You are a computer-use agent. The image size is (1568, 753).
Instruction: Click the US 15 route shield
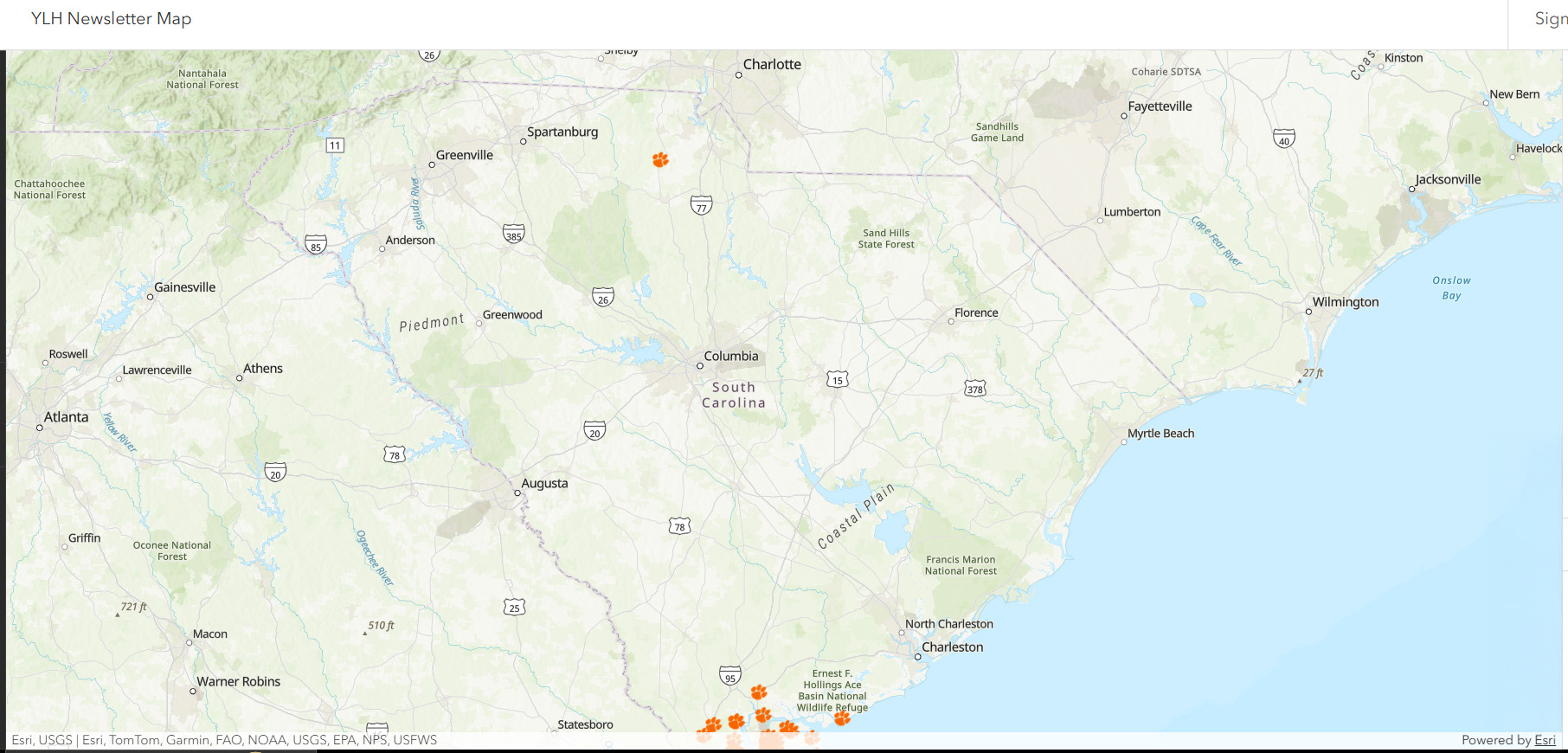coord(837,379)
